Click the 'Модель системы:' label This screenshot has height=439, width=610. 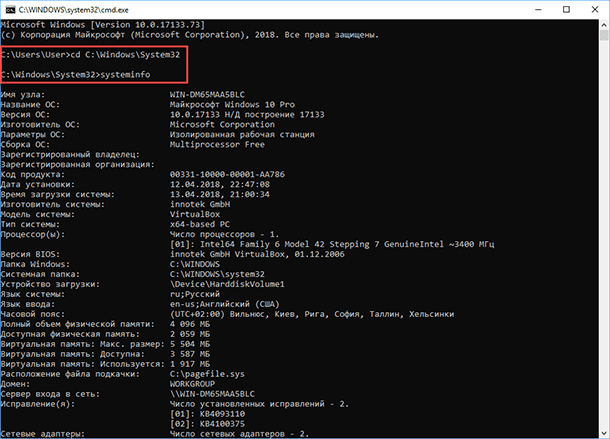(x=38, y=214)
